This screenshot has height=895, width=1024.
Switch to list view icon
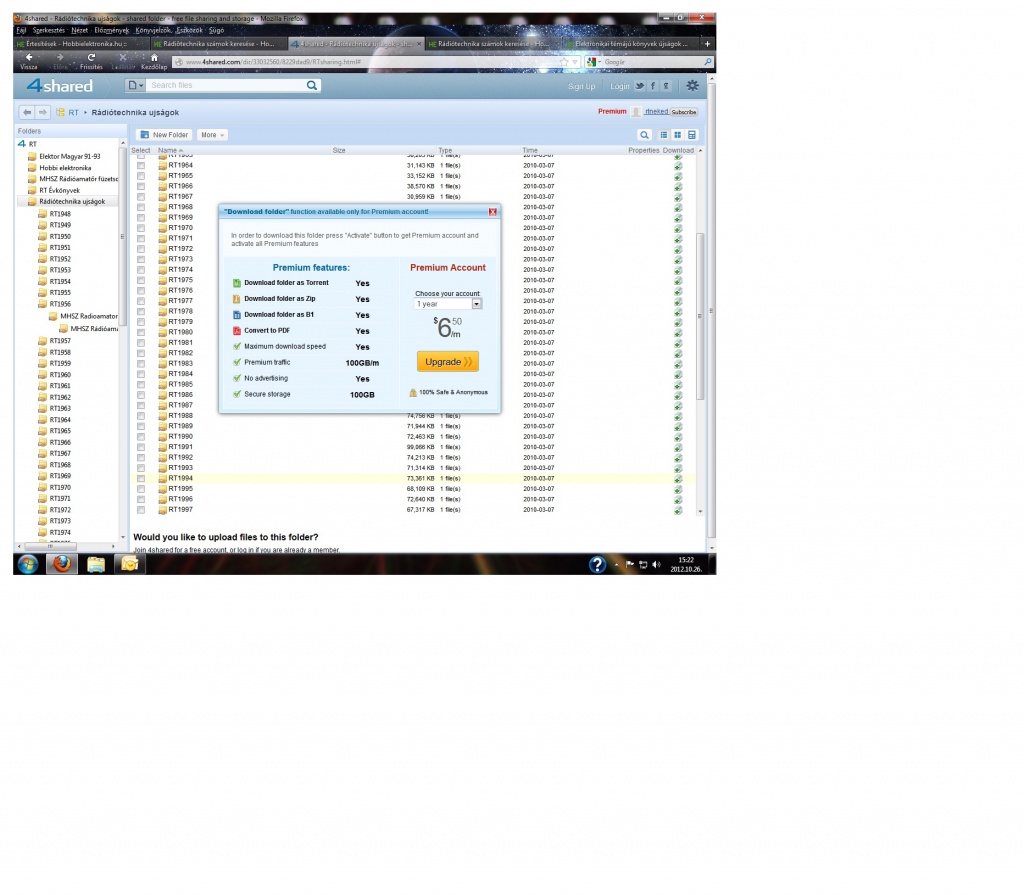click(664, 135)
